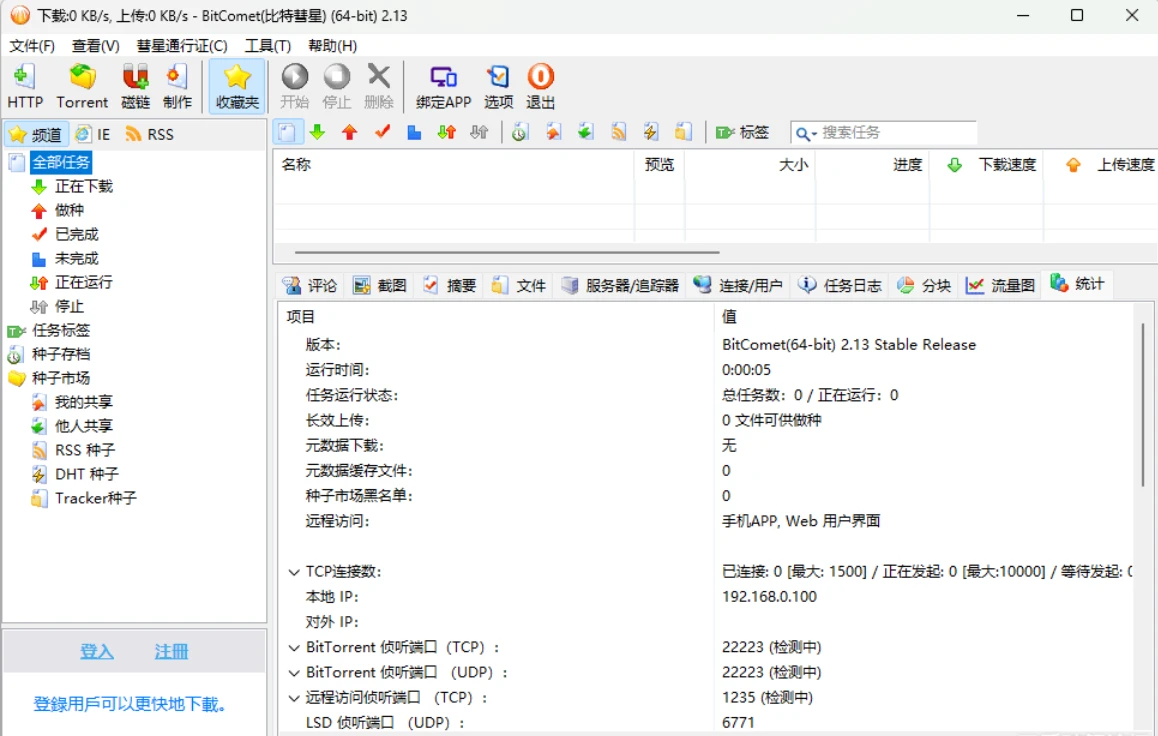Image resolution: width=1158 pixels, height=736 pixels.
Task: Toggle chevron for BitTorrent 侦听端口 (TCP)
Action: click(294, 648)
